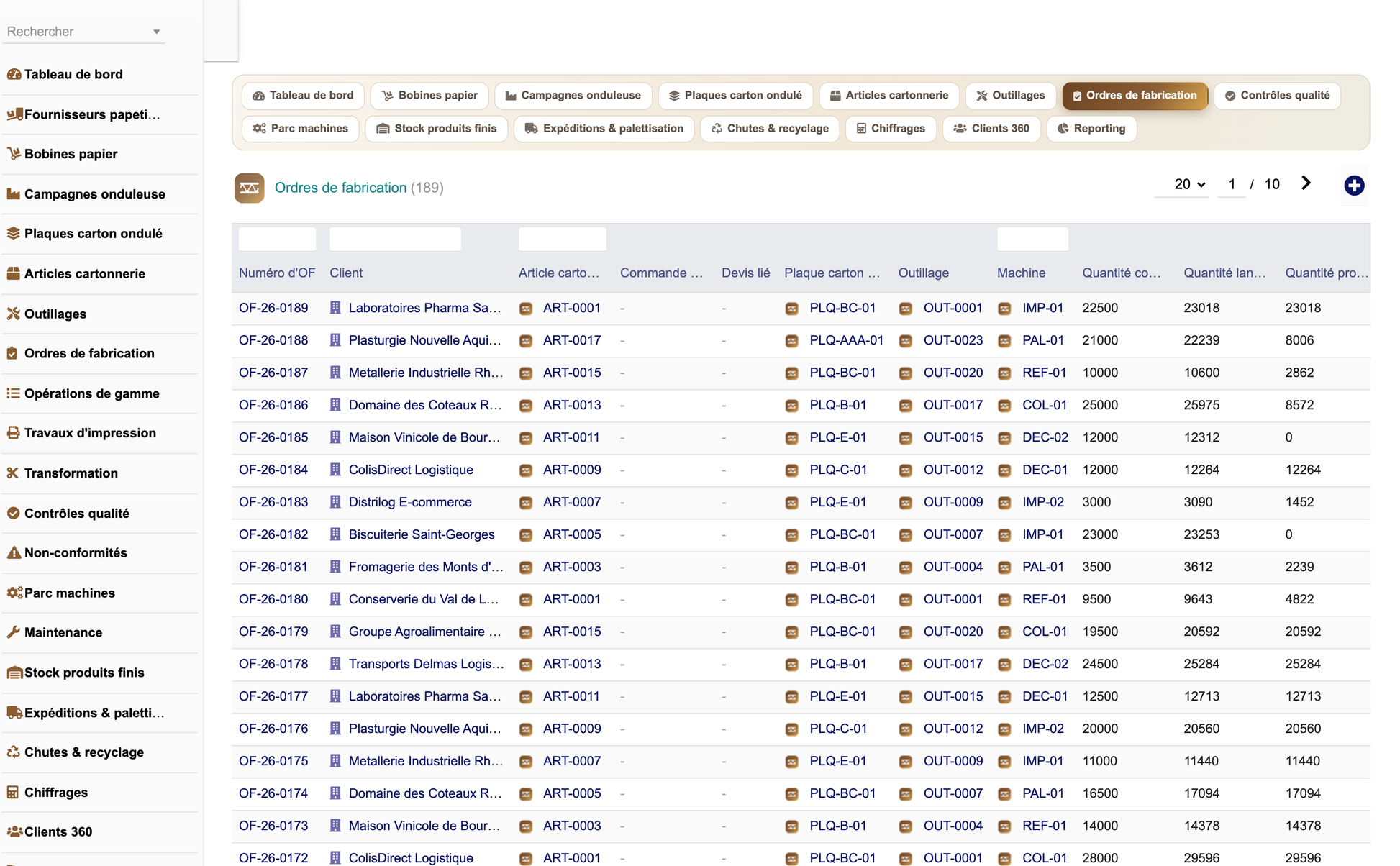1400x866 pixels.
Task: Click the Devis lié column header
Action: [745, 273]
